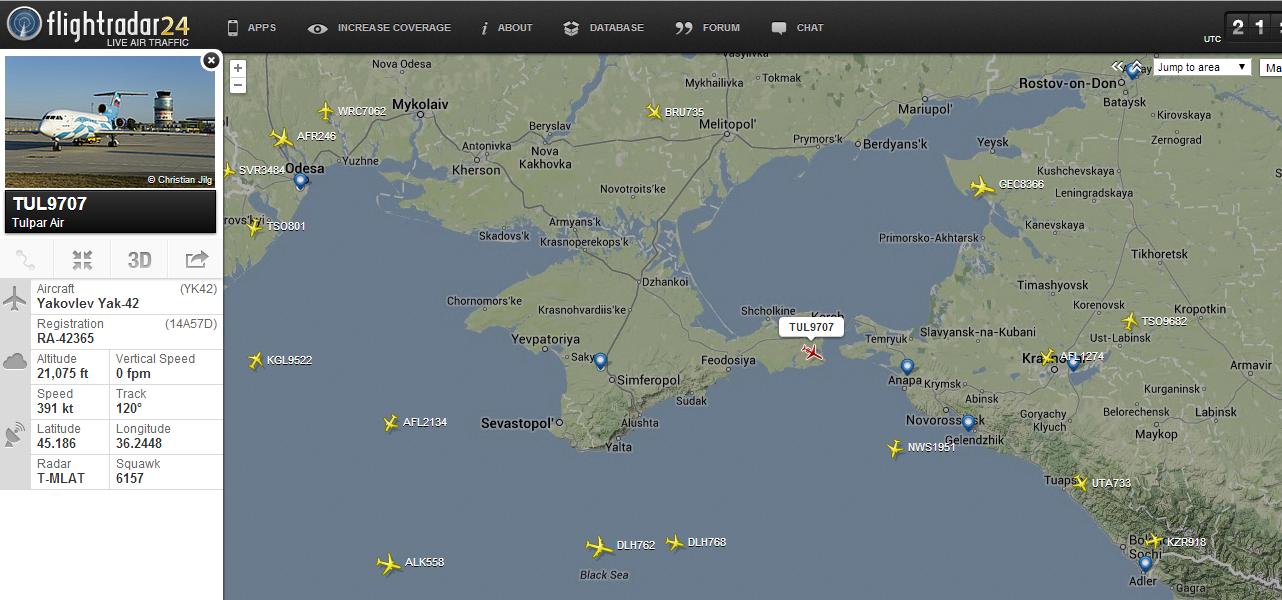Open the map type selector on the right edge

(x=1272, y=67)
